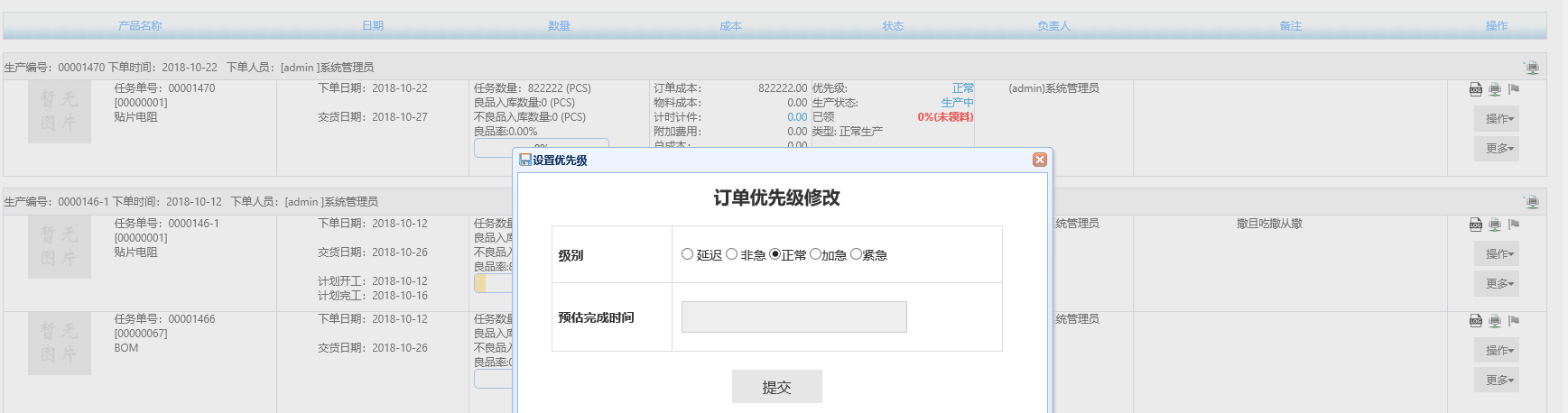Click the print icon in order 00001470 row
Screen dimensions: 1568x413
tap(1495, 89)
